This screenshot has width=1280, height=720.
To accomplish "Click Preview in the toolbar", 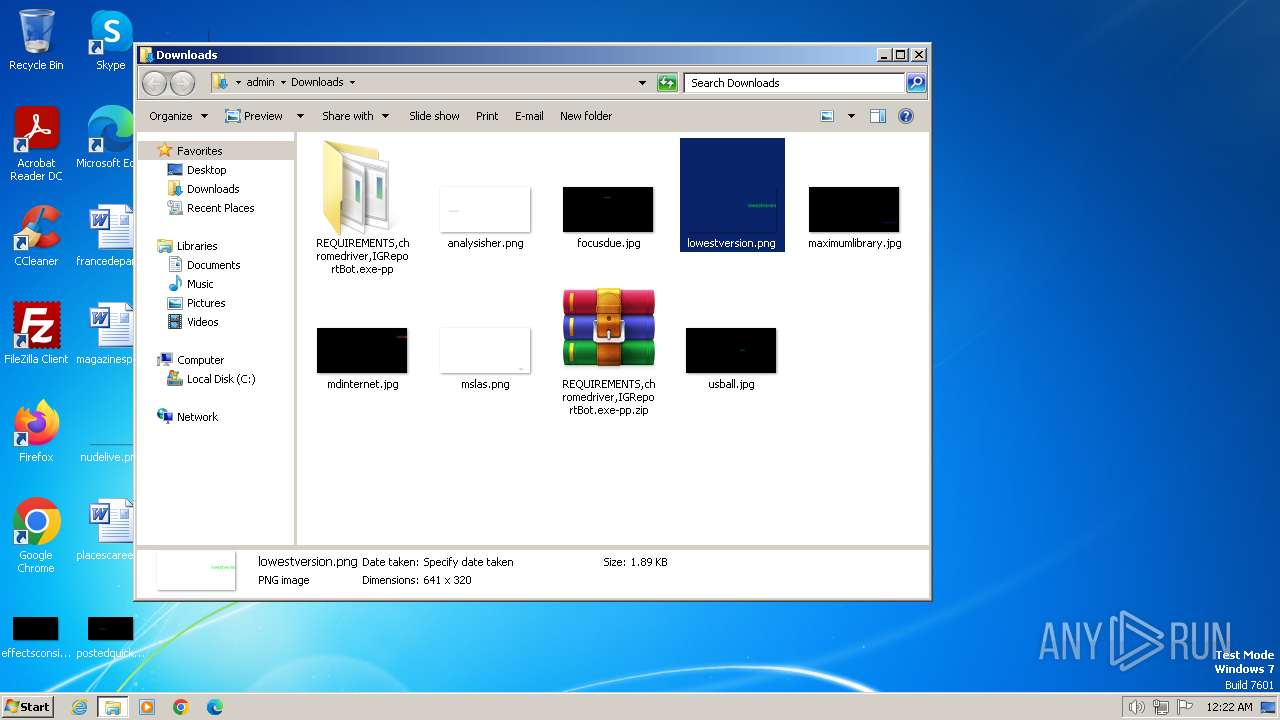I will (254, 116).
